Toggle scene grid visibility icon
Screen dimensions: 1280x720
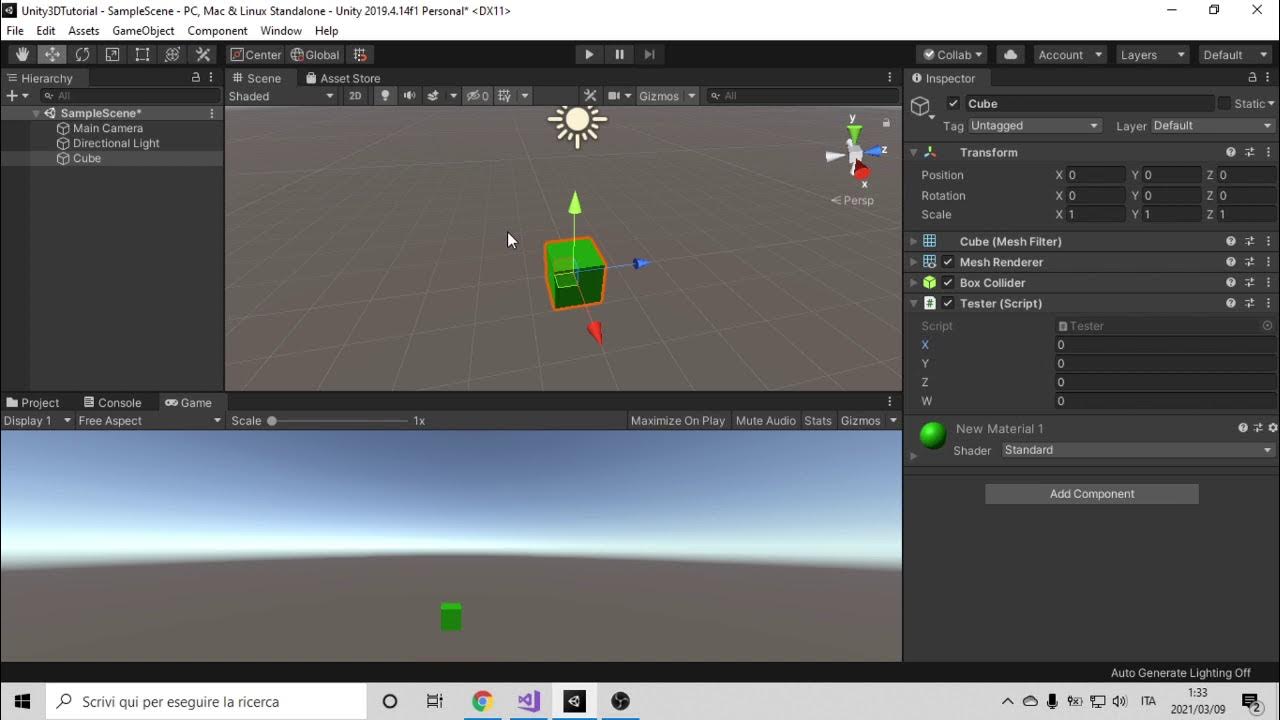505,96
